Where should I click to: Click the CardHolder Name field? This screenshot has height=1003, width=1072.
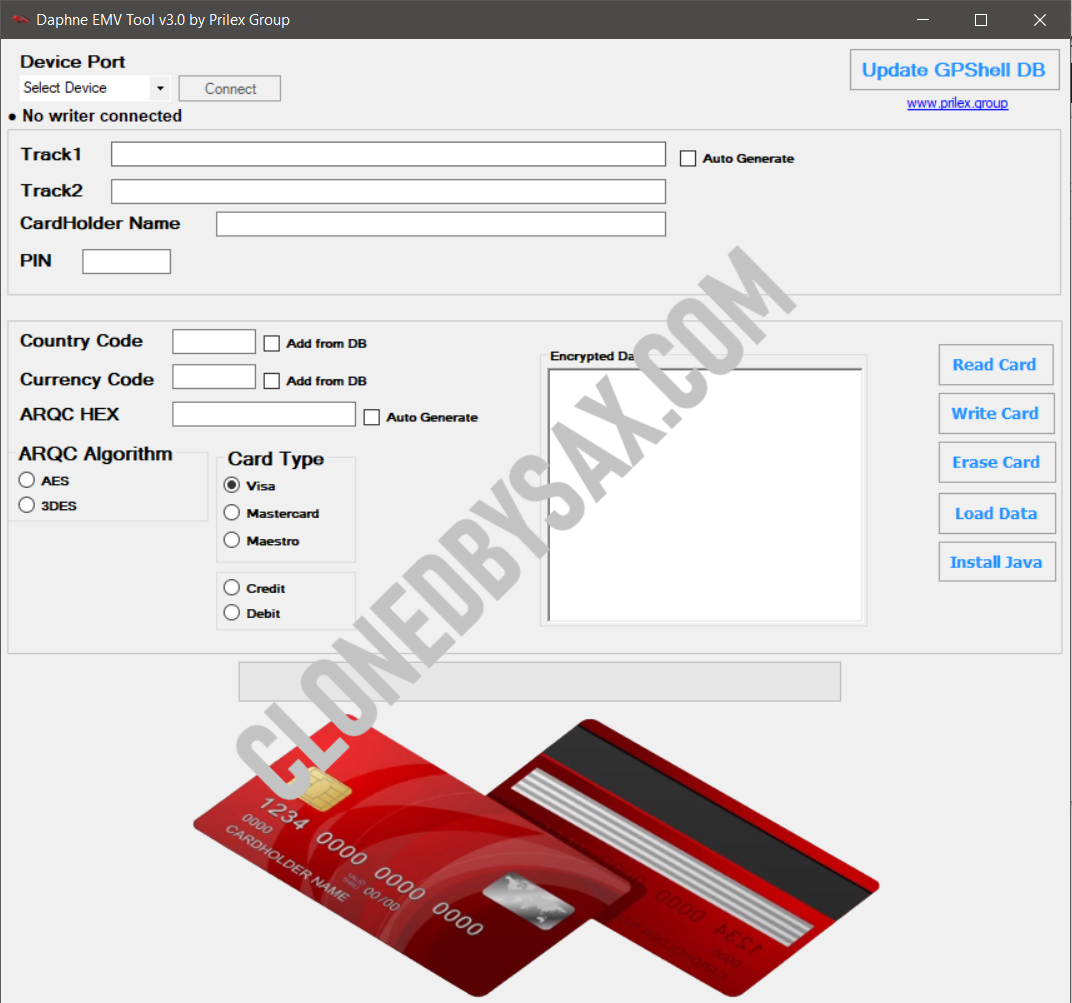(x=441, y=224)
